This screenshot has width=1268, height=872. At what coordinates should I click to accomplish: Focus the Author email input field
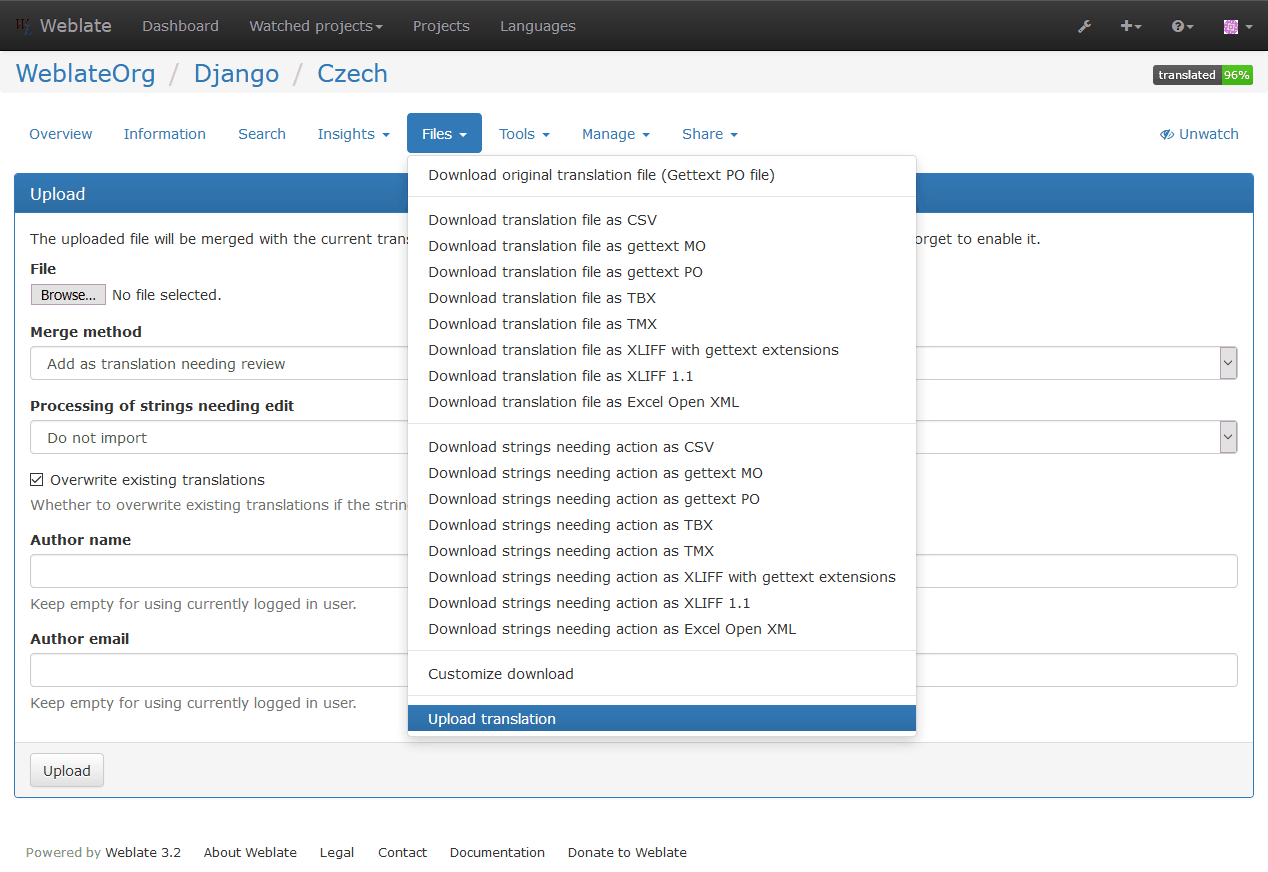tap(634, 670)
